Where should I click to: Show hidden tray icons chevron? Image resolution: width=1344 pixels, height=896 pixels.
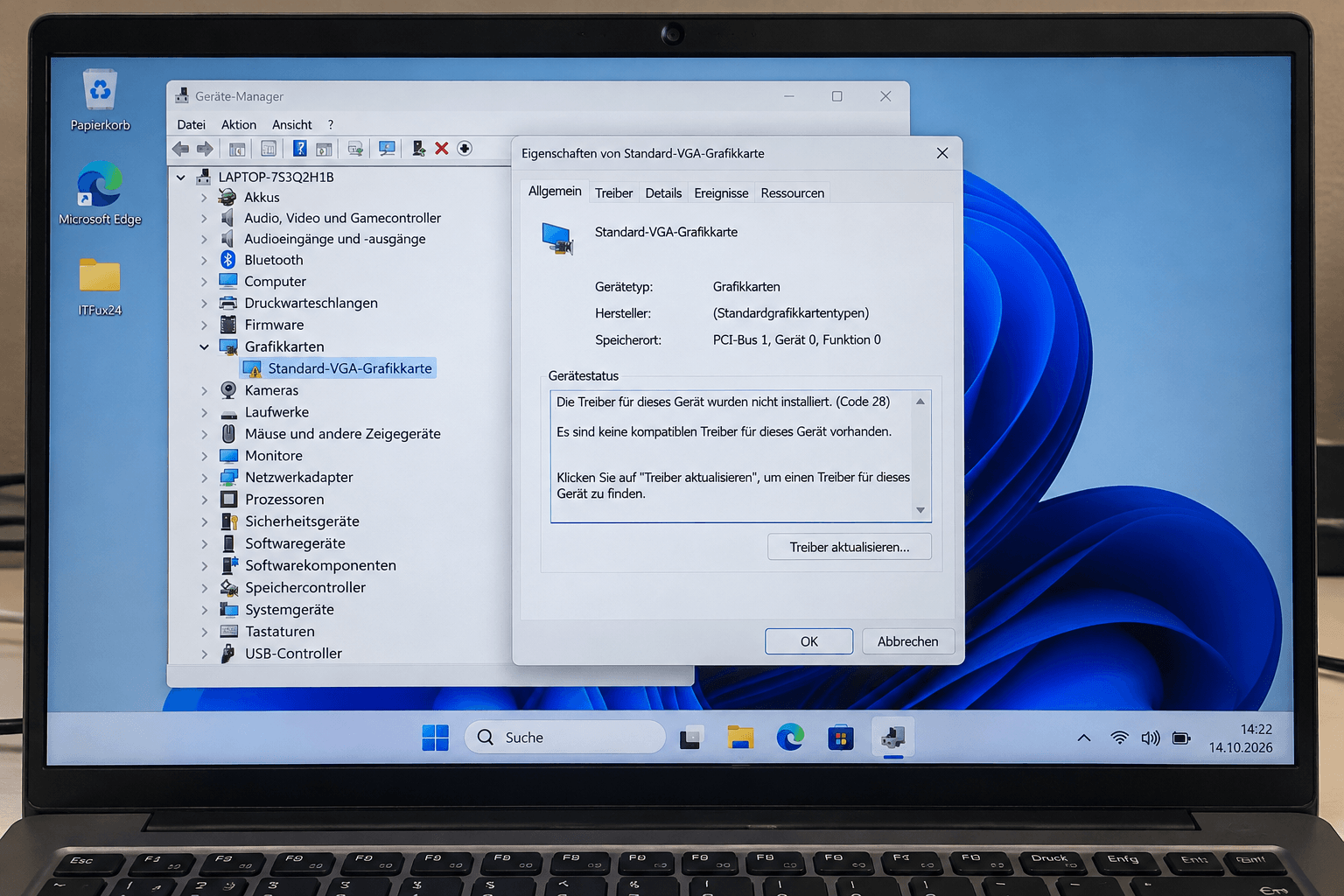(1083, 738)
